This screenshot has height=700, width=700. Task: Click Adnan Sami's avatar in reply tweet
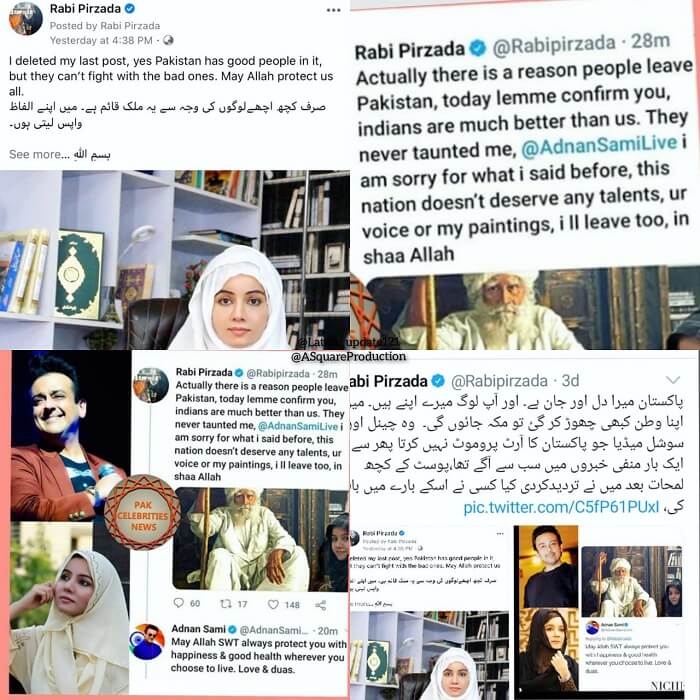point(147,642)
